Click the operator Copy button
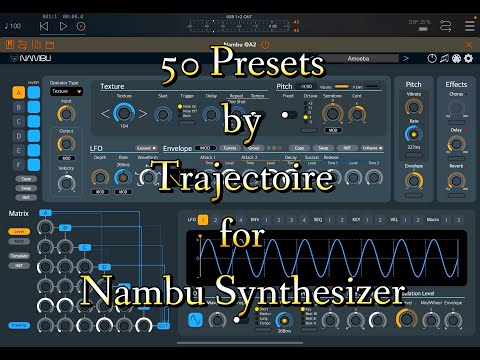Image resolution: width=480 pixels, height=360 pixels. (26, 179)
